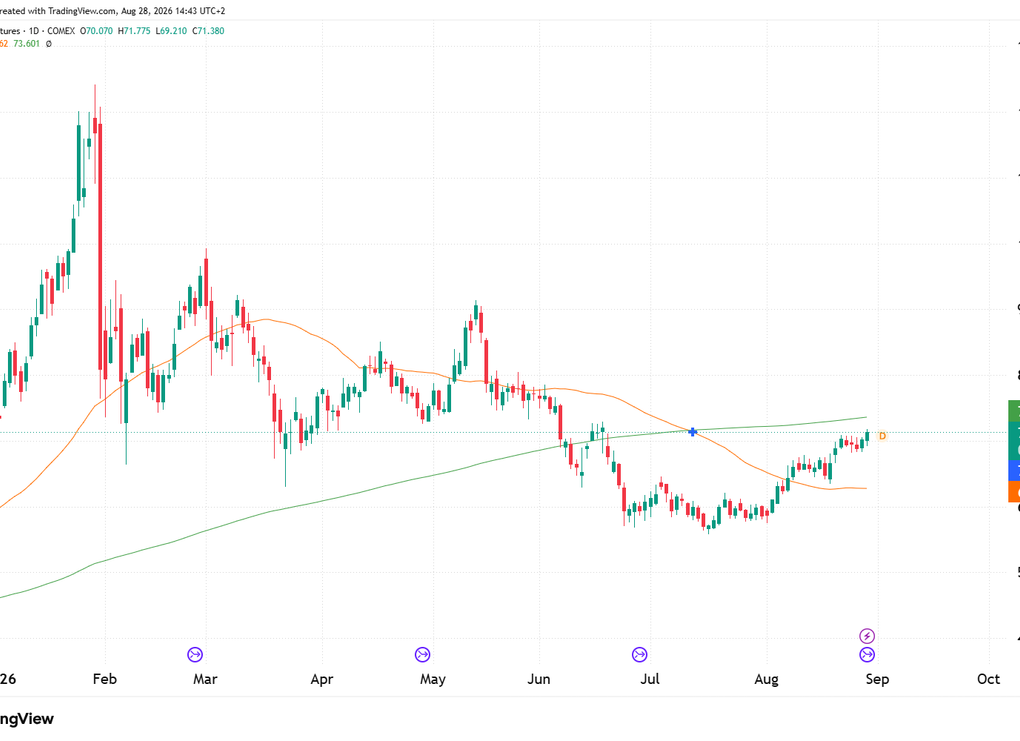Click the contract-switch event icon below May
Viewport: 1020px width, 741px height.
[422, 654]
